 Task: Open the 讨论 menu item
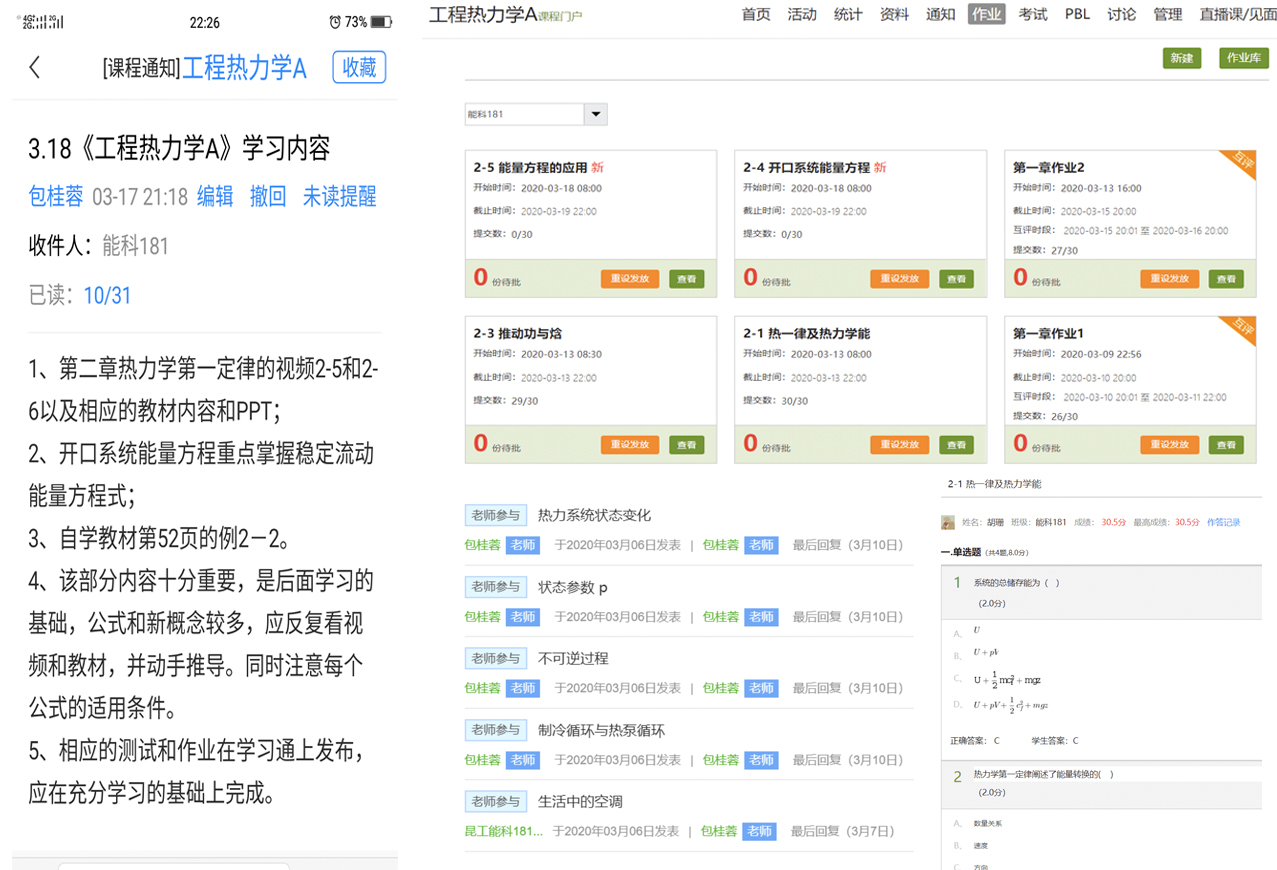click(x=1121, y=14)
